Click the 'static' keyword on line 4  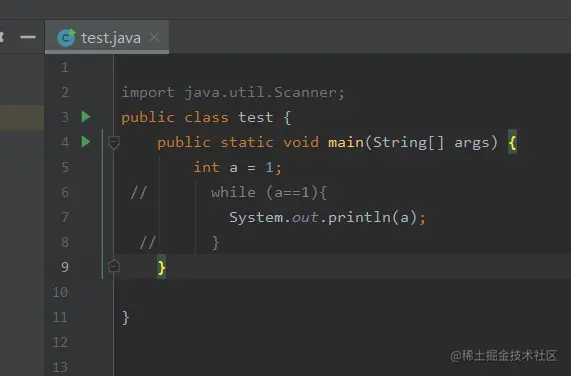coord(247,142)
